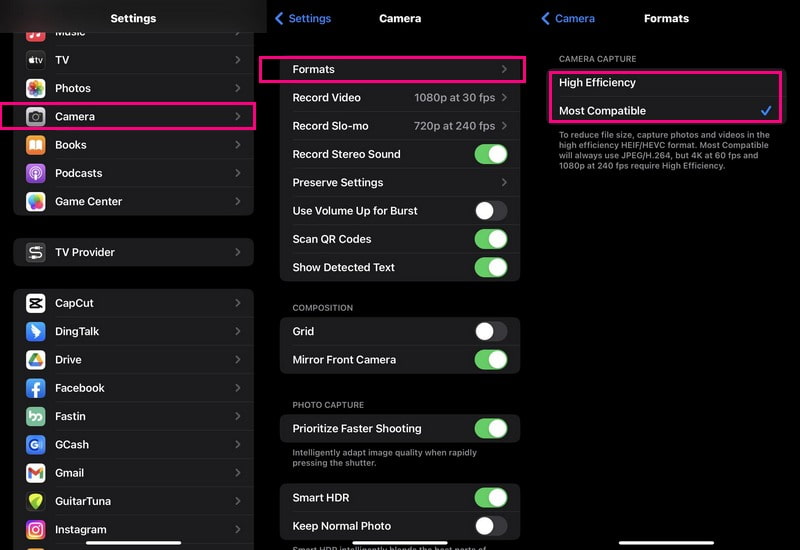The image size is (800, 550).
Task: Open the Game Center icon
Action: 36,201
